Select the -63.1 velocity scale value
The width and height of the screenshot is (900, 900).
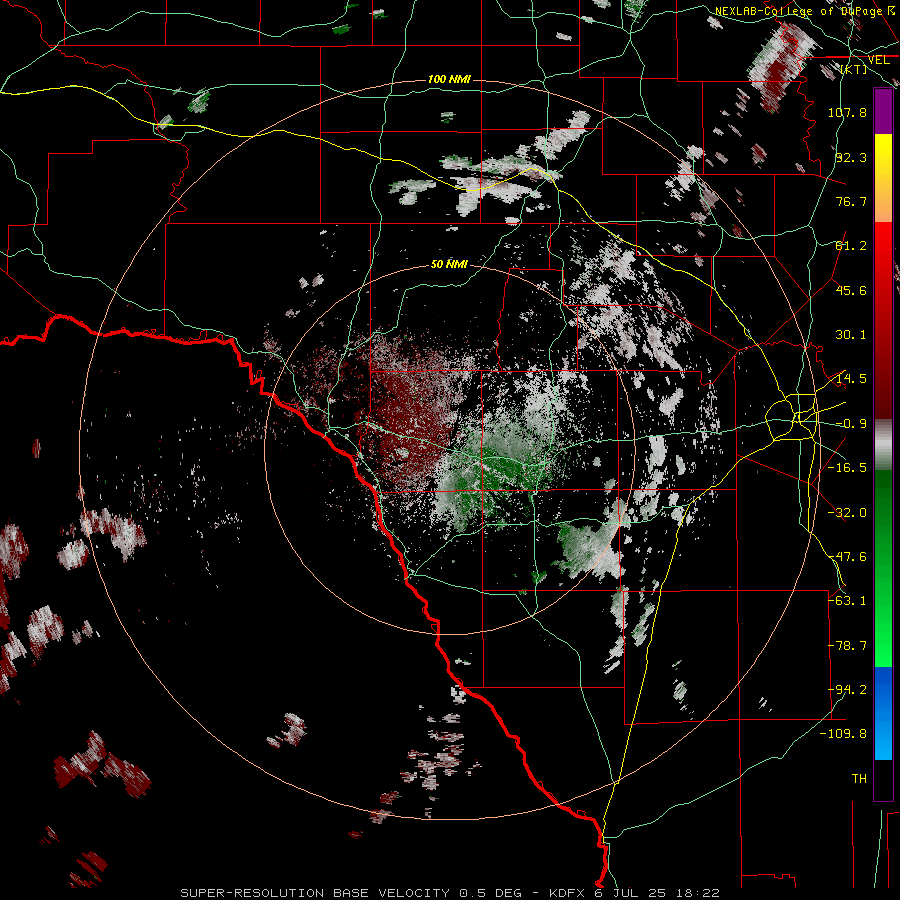pos(847,601)
